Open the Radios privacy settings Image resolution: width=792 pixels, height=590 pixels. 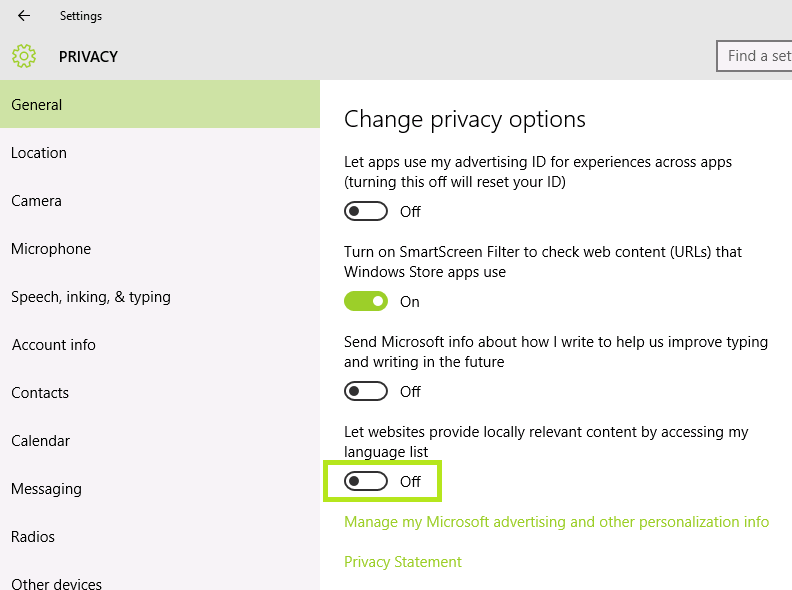pyautogui.click(x=33, y=537)
